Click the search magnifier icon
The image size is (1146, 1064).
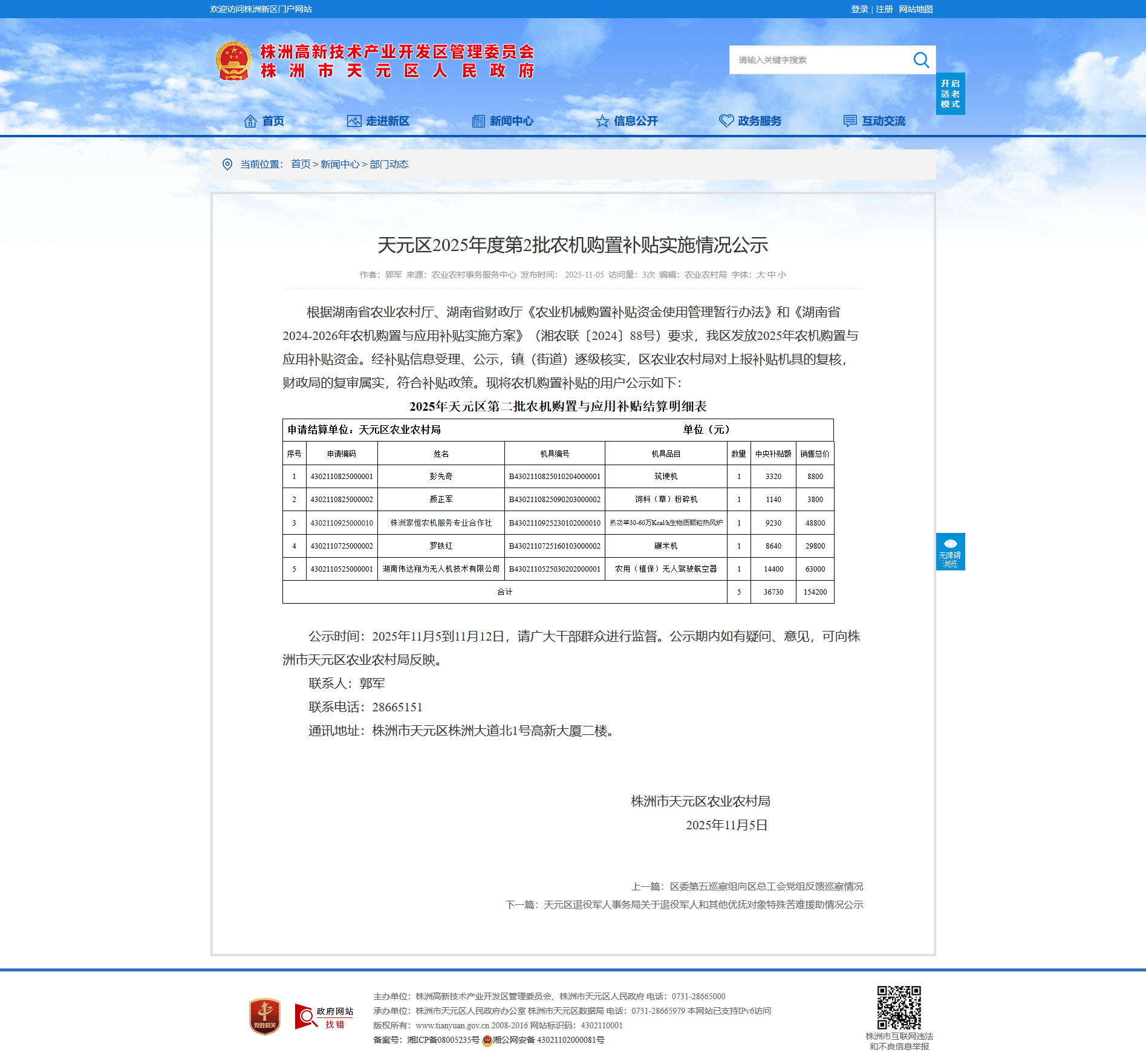point(920,60)
